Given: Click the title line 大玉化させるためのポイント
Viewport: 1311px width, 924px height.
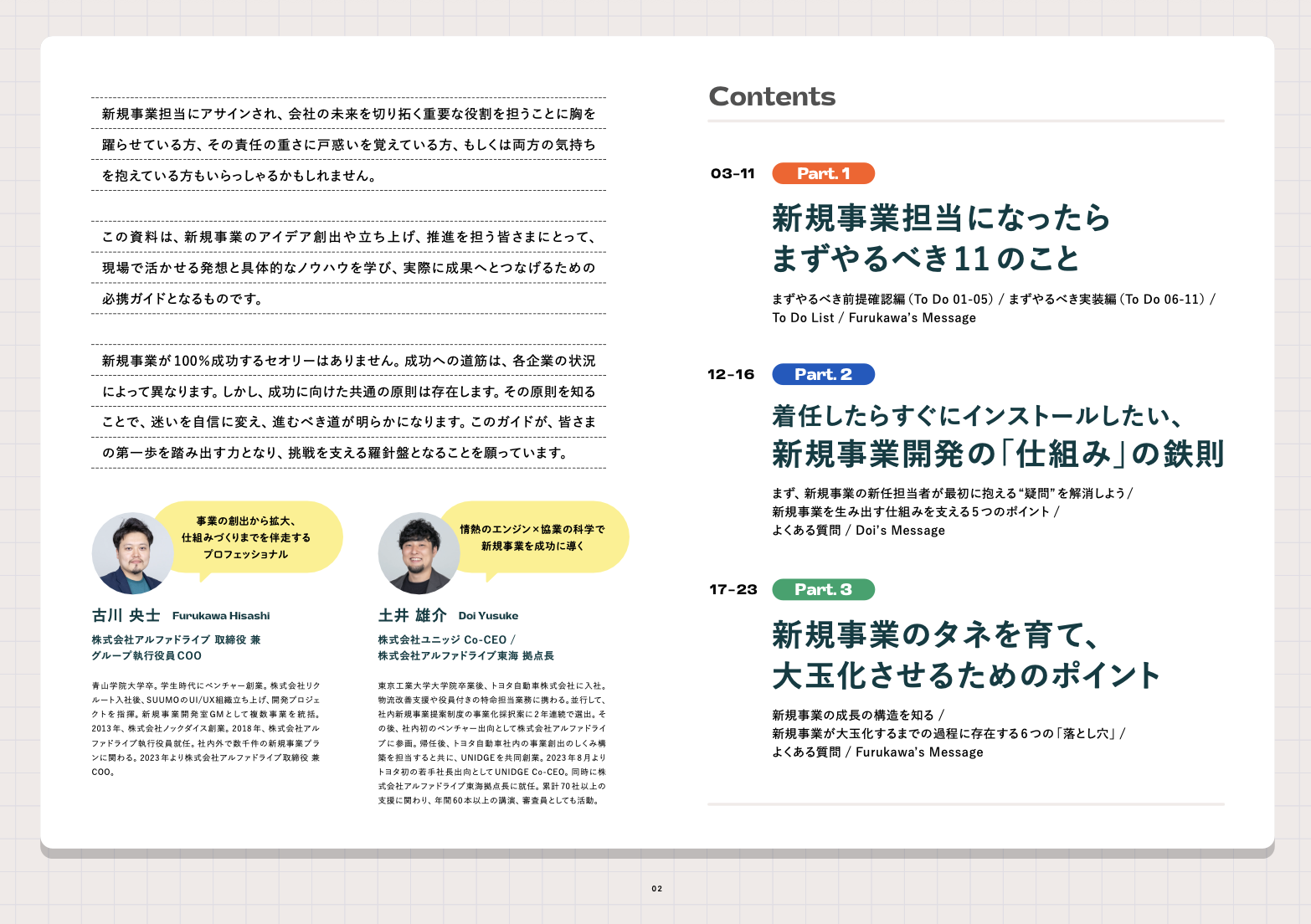Looking at the screenshot, I should pos(966,675).
